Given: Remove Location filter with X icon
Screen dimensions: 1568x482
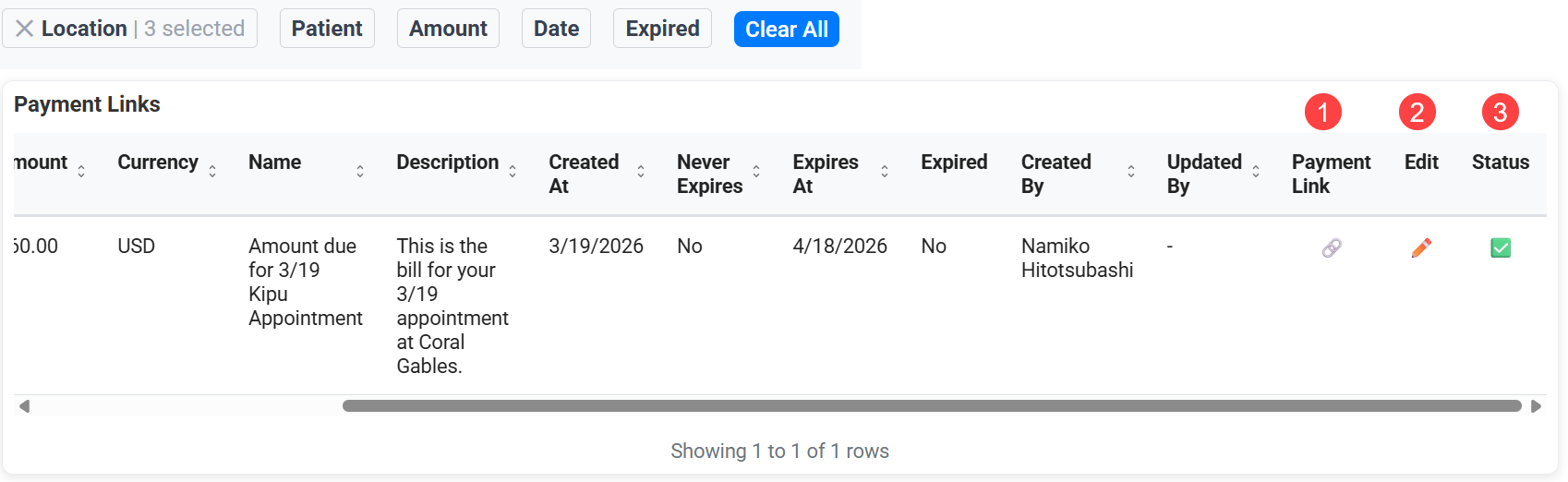Looking at the screenshot, I should (25, 29).
